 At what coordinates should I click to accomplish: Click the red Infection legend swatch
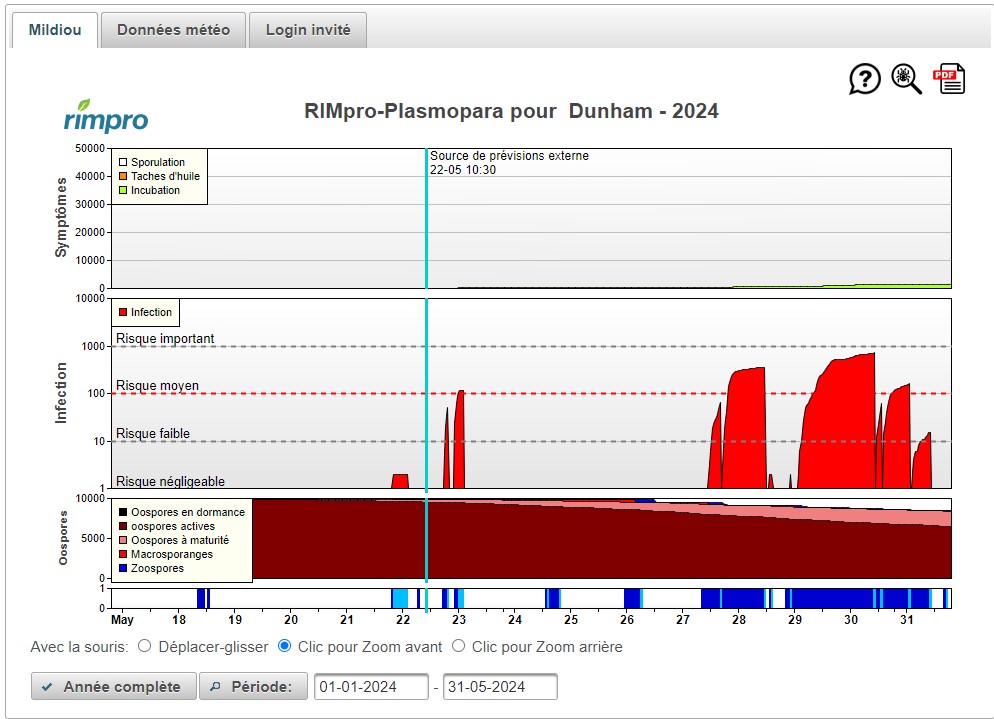click(123, 313)
